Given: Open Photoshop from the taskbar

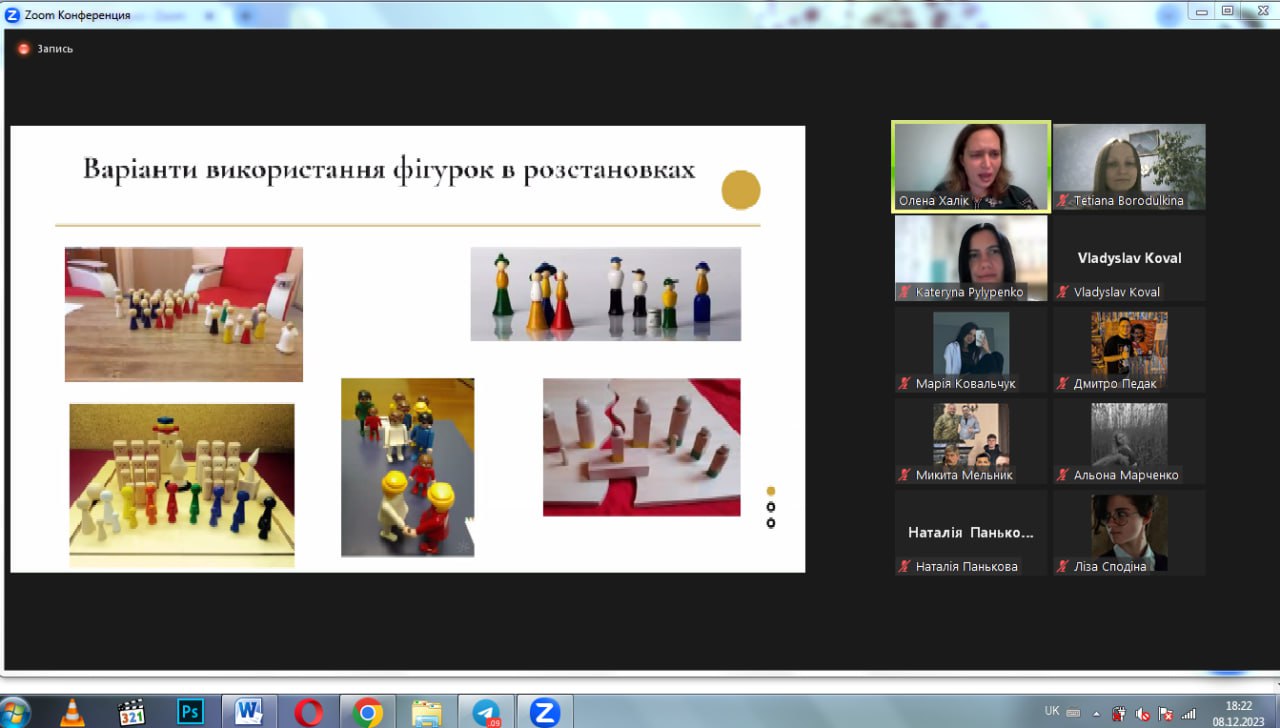Looking at the screenshot, I should pyautogui.click(x=190, y=712).
